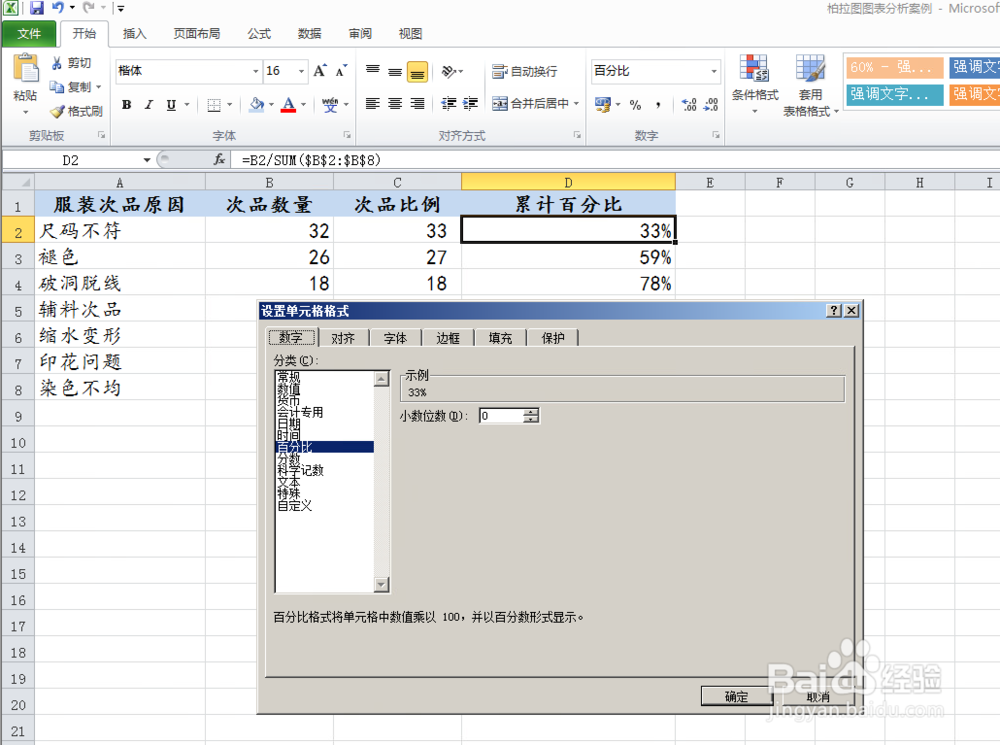Expand underline style dropdown arrow
The height and width of the screenshot is (745, 1000).
[x=187, y=105]
